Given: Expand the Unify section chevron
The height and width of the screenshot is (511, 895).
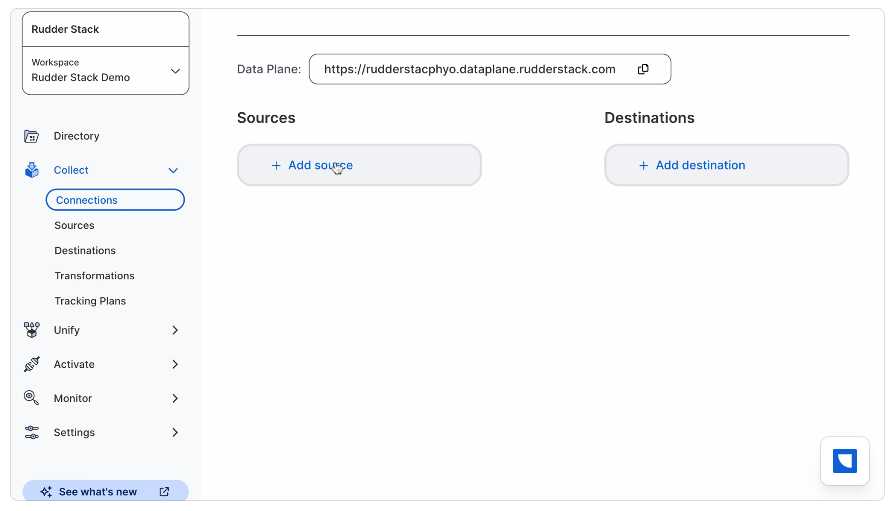Looking at the screenshot, I should coord(175,330).
